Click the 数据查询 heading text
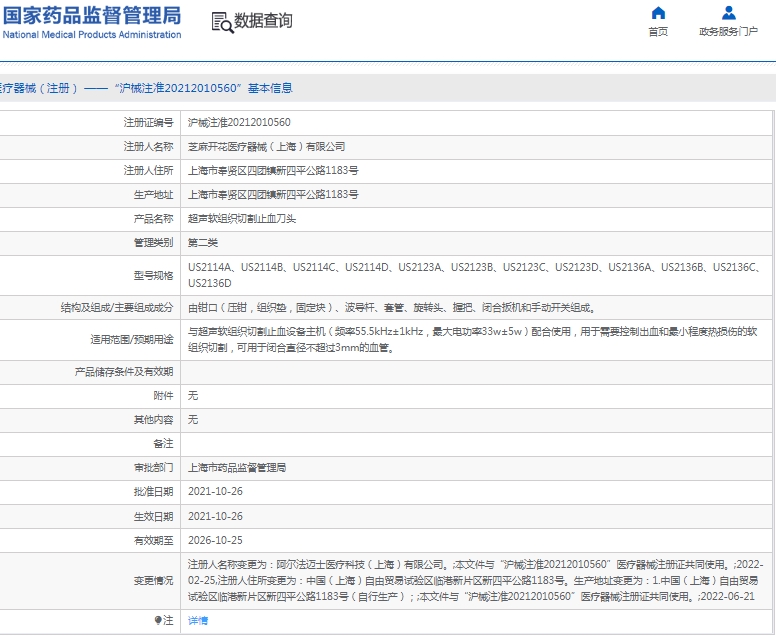Image resolution: width=776 pixels, height=640 pixels. 263,21
